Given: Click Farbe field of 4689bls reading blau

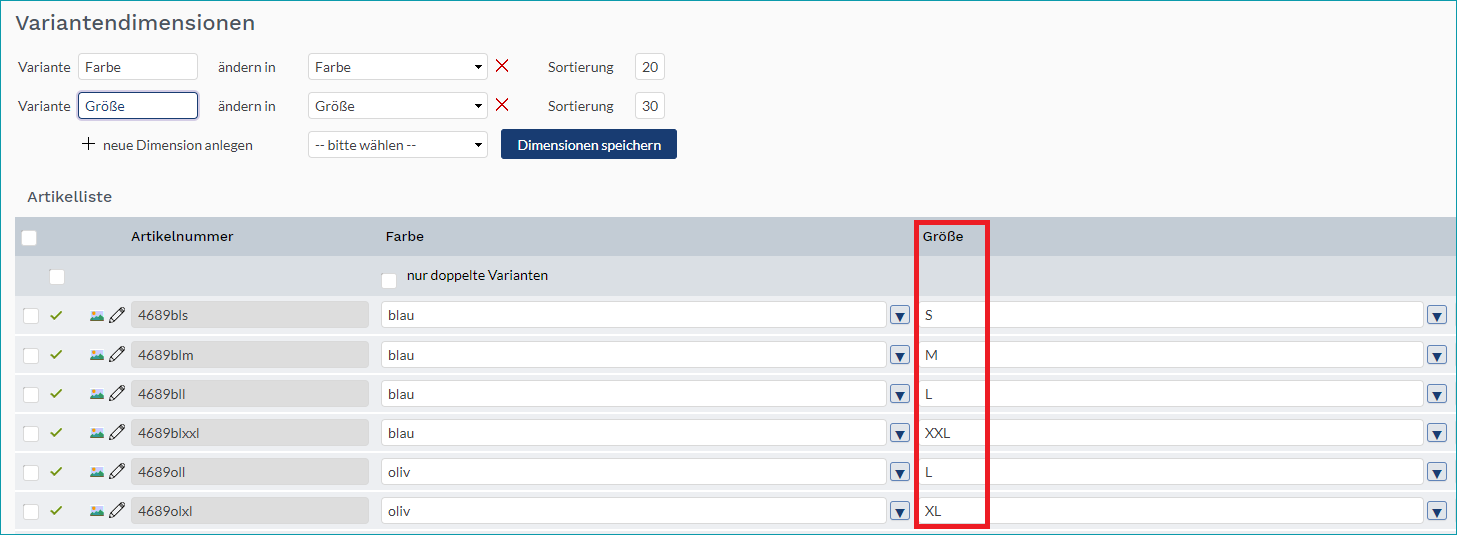Looking at the screenshot, I should coord(634,315).
